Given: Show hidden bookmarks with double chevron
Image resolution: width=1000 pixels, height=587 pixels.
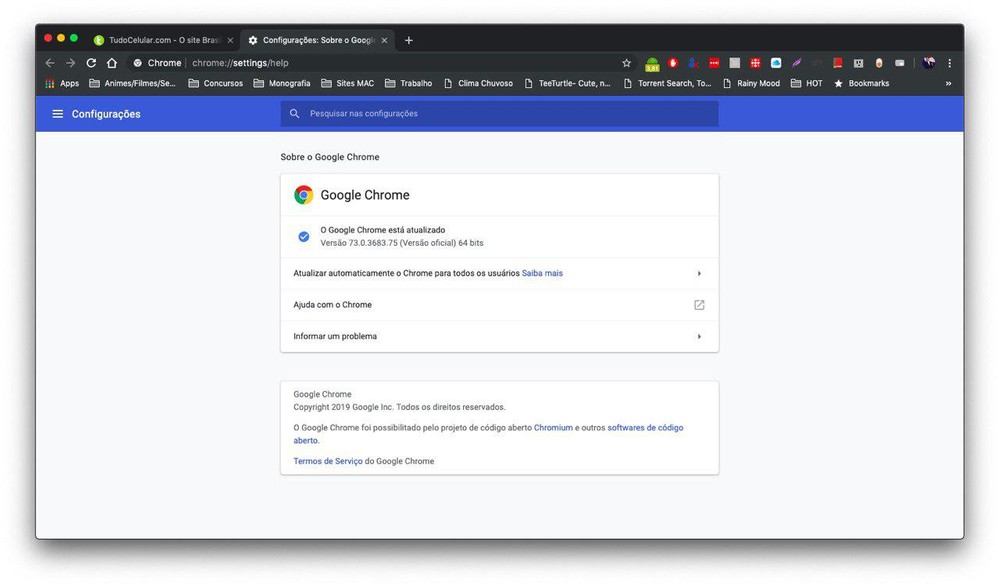Looking at the screenshot, I should coord(948,83).
